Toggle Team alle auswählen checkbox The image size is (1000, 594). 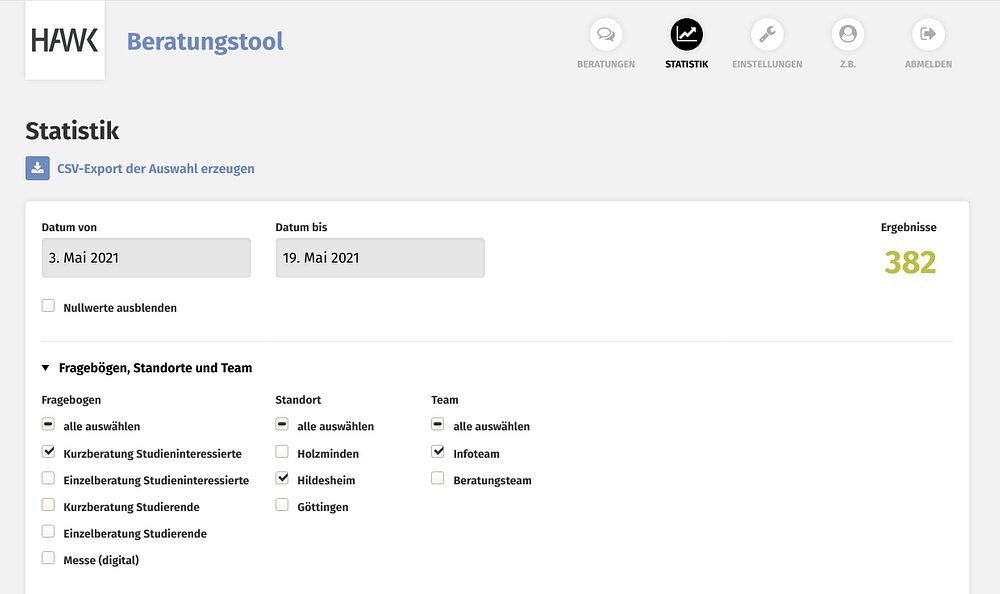(438, 424)
